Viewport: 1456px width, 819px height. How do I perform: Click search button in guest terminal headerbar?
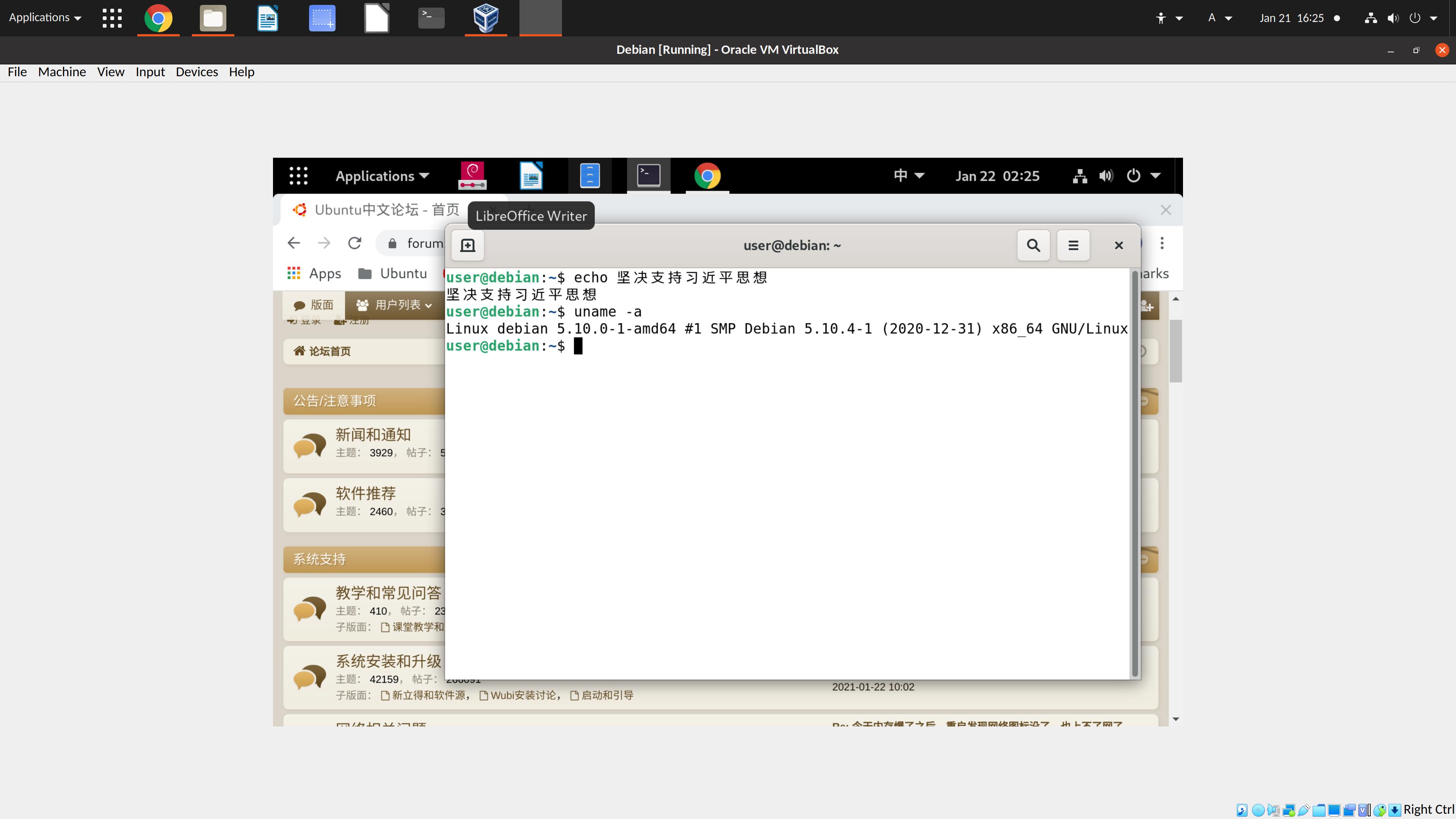coord(1033,245)
